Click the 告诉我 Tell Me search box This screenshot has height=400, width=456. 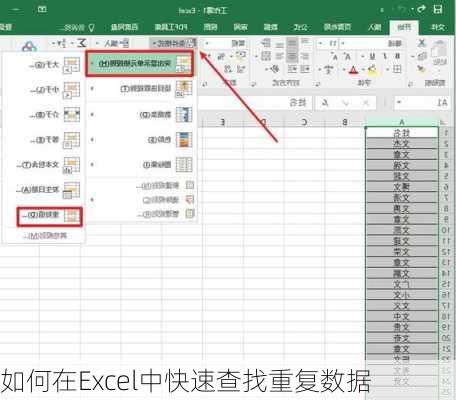point(76,27)
